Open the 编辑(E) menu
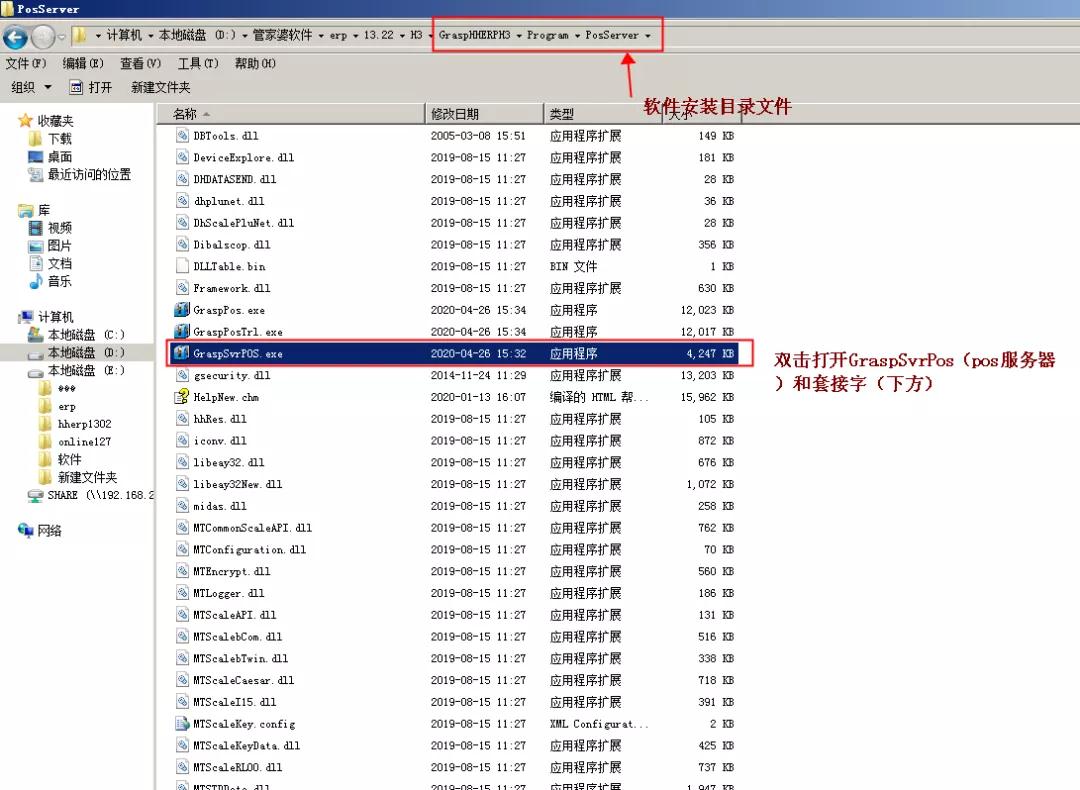The image size is (1080, 790). (83, 63)
